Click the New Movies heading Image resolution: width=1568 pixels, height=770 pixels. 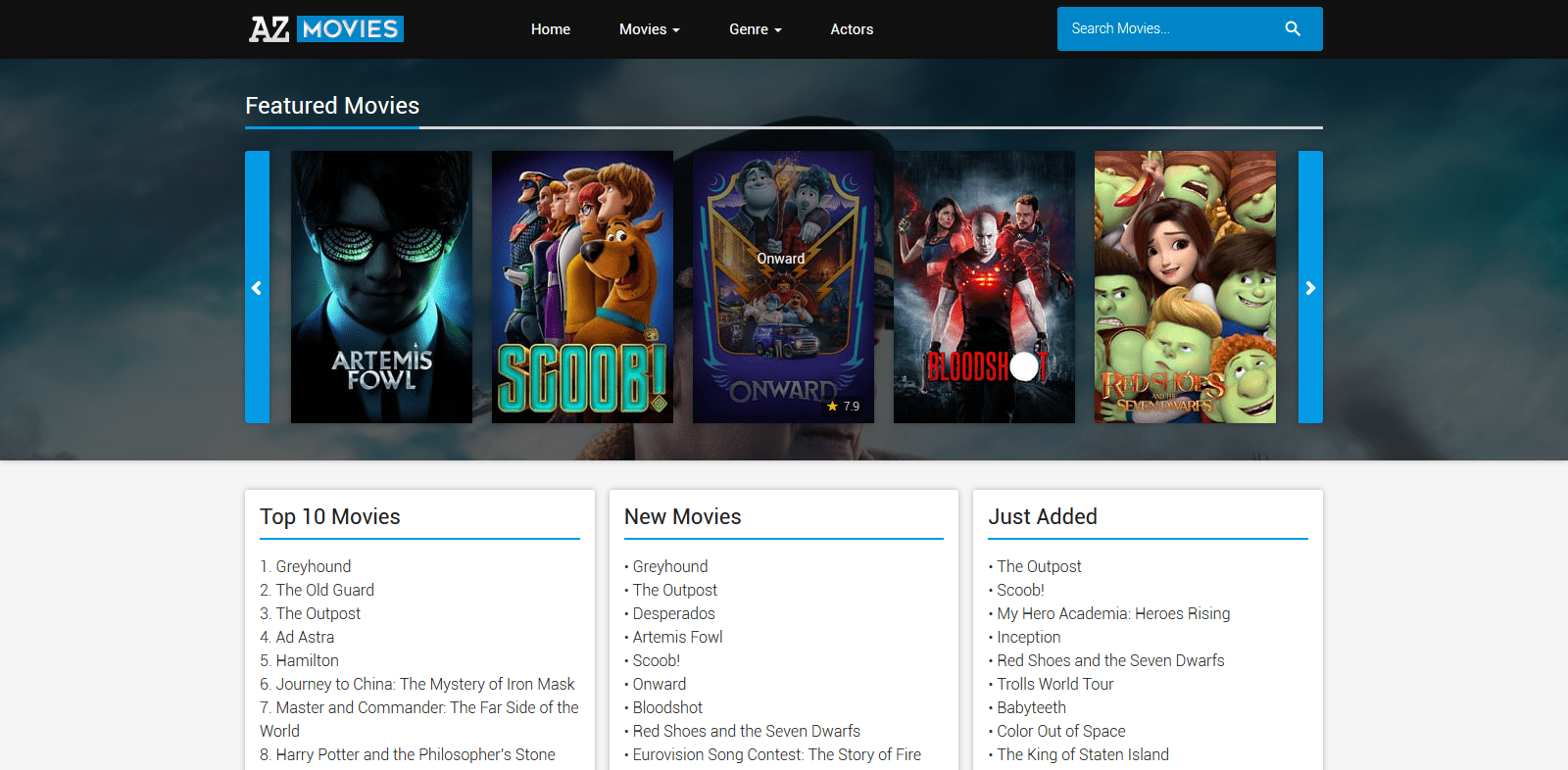[x=683, y=516]
